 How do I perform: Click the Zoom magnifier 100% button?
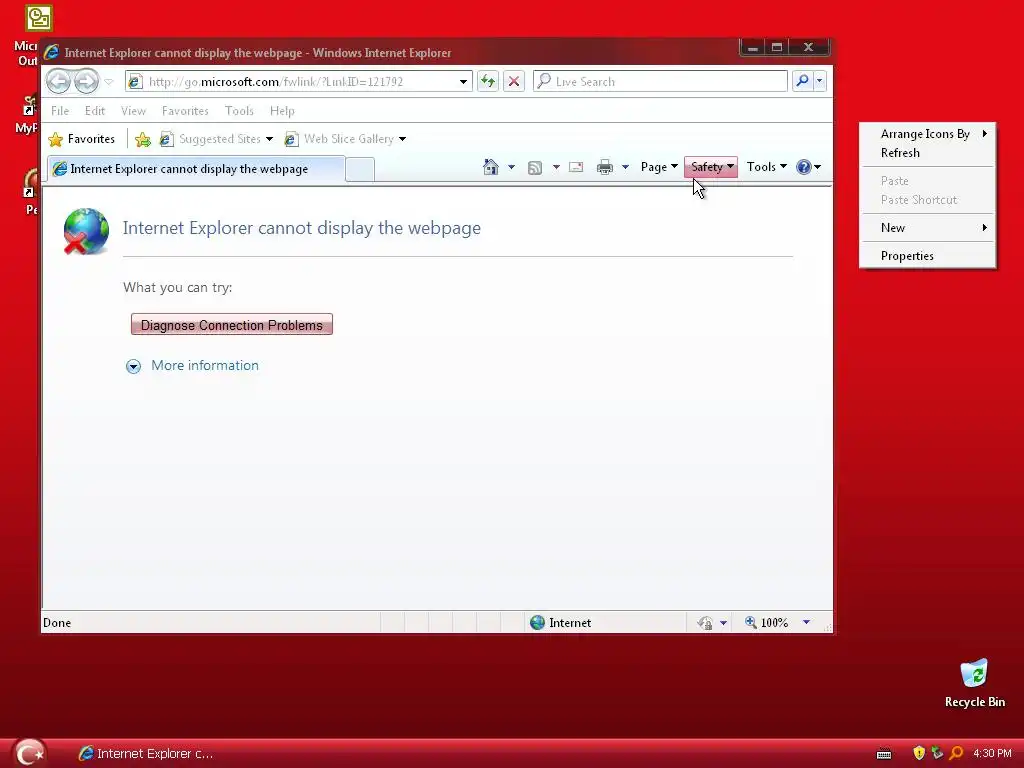(x=767, y=623)
